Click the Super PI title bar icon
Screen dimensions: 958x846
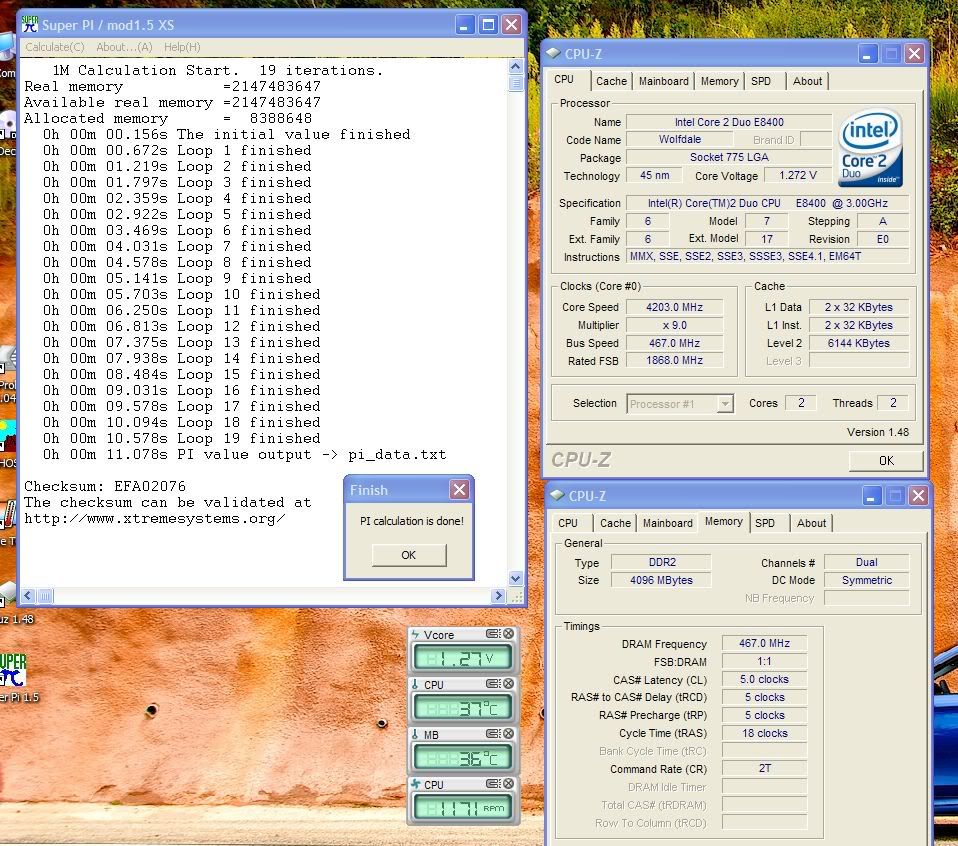coord(30,24)
